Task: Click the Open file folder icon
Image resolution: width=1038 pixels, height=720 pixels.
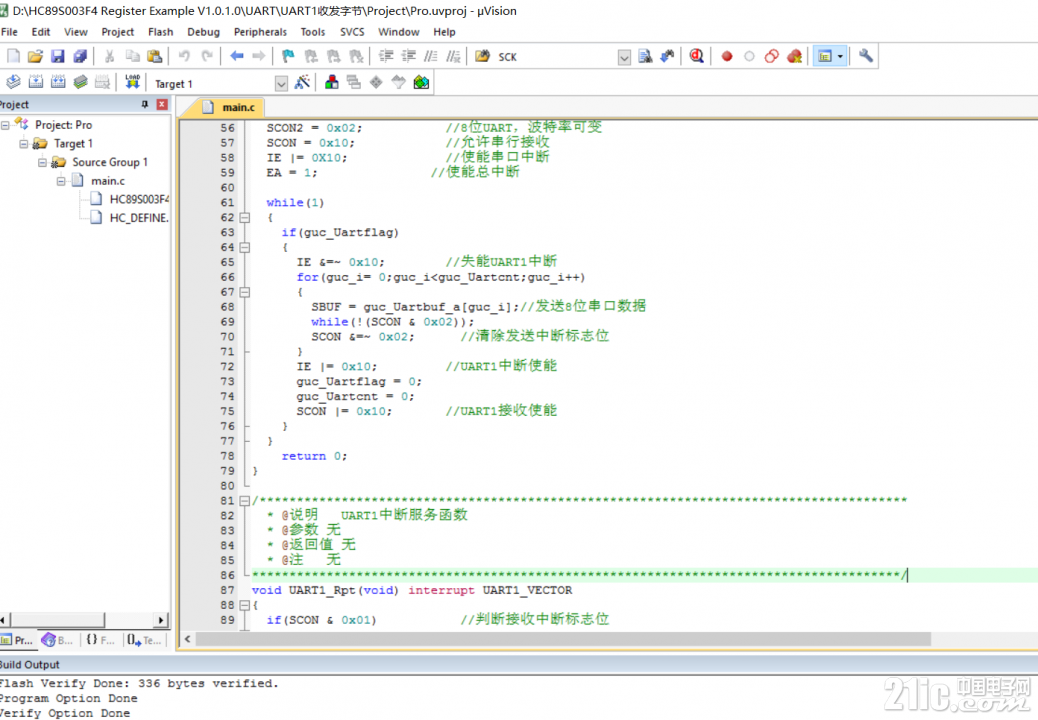Action: (x=35, y=56)
